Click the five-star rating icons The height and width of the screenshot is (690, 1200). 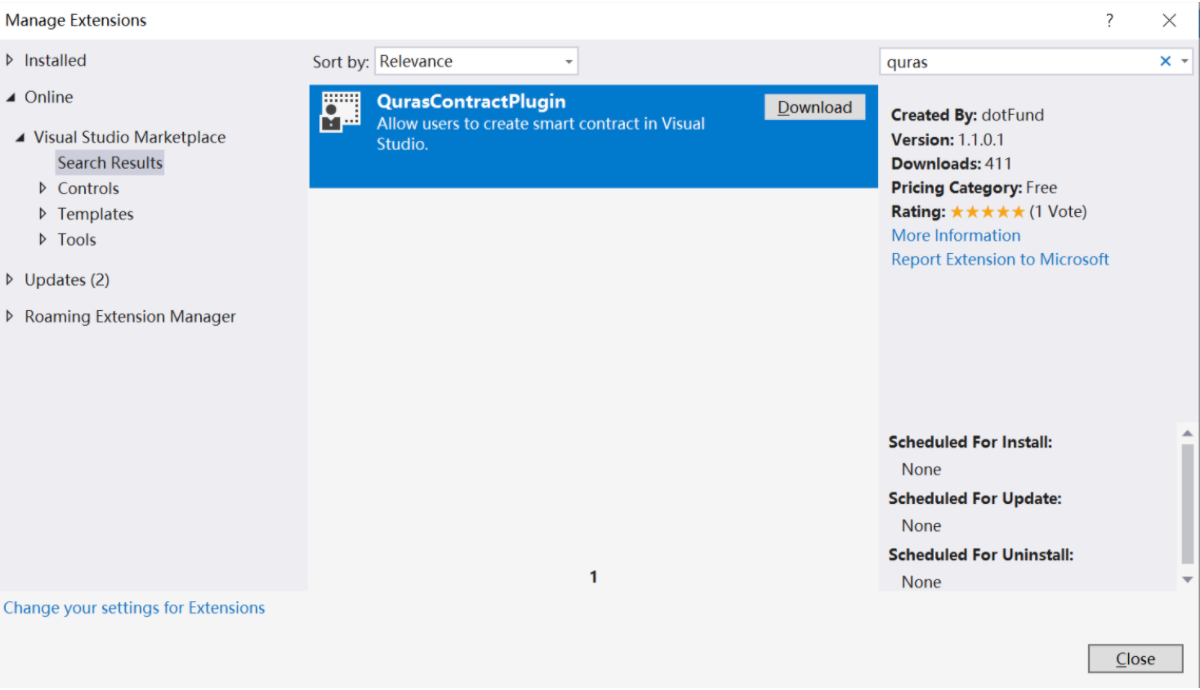[987, 212]
